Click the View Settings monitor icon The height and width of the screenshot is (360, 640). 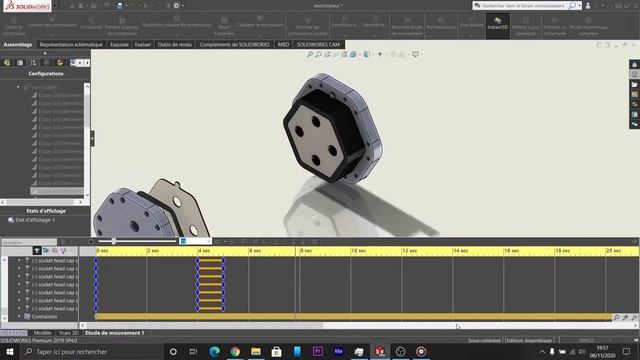point(415,54)
